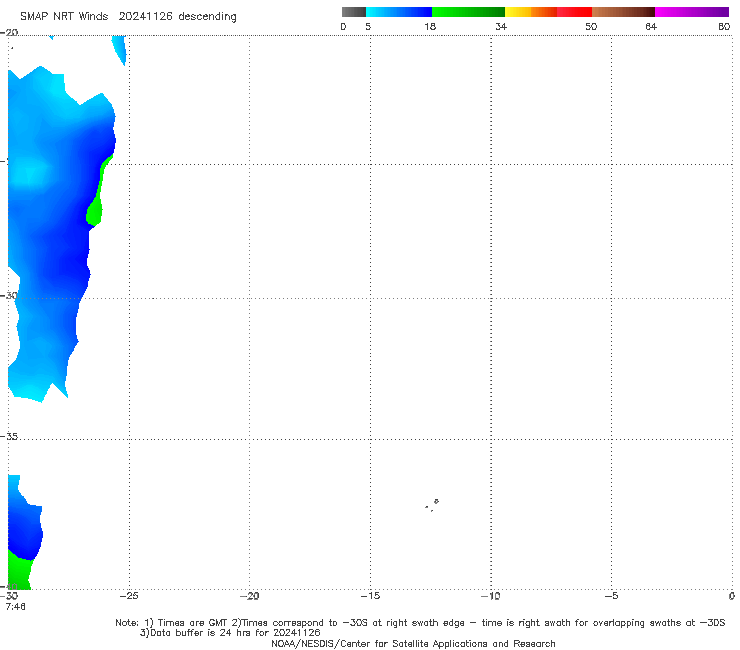This screenshot has height=650, width=740.
Task: Click the cyan-blue segment of the color scale
Action: coord(399,12)
